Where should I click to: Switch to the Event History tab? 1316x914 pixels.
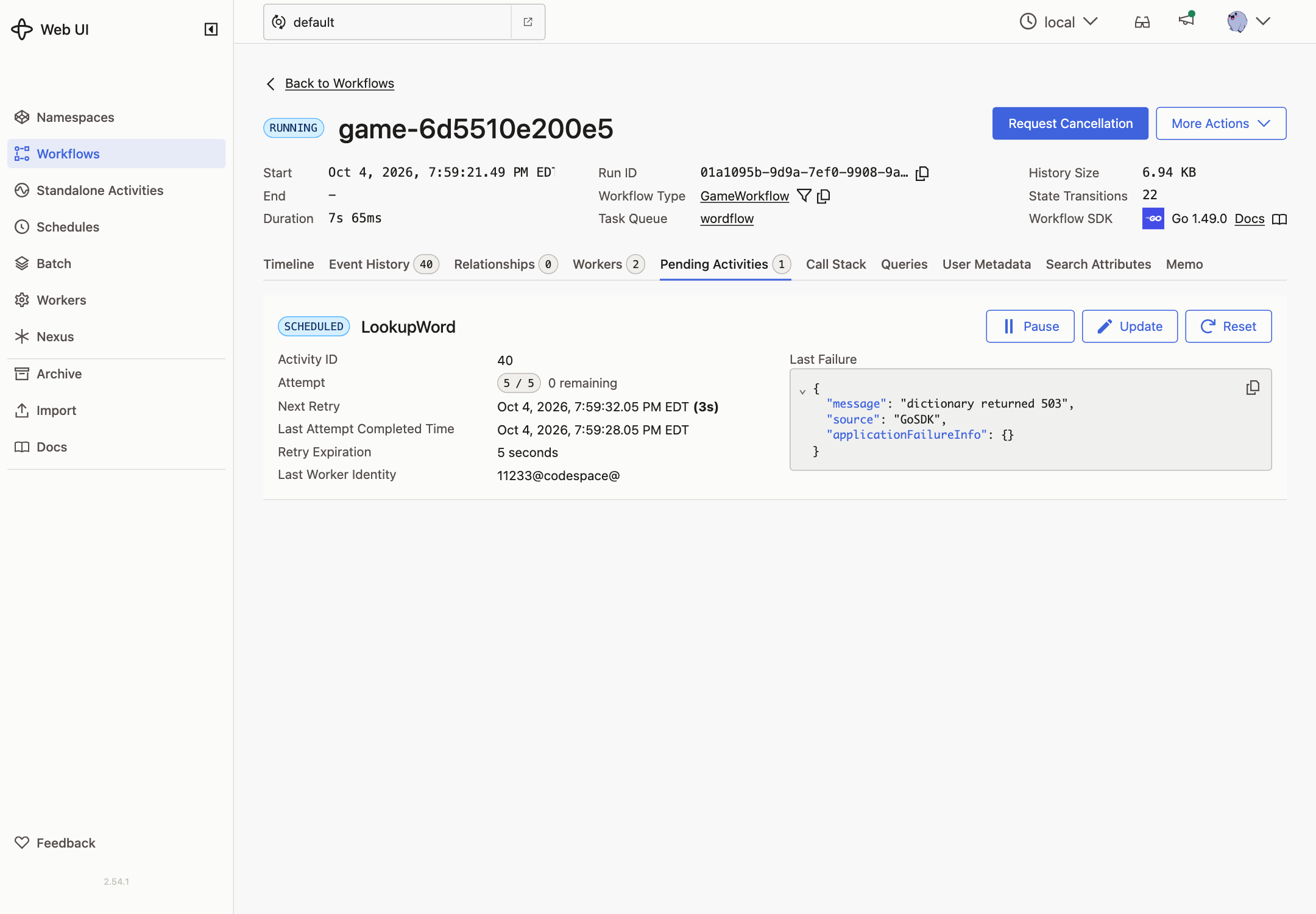coord(384,264)
